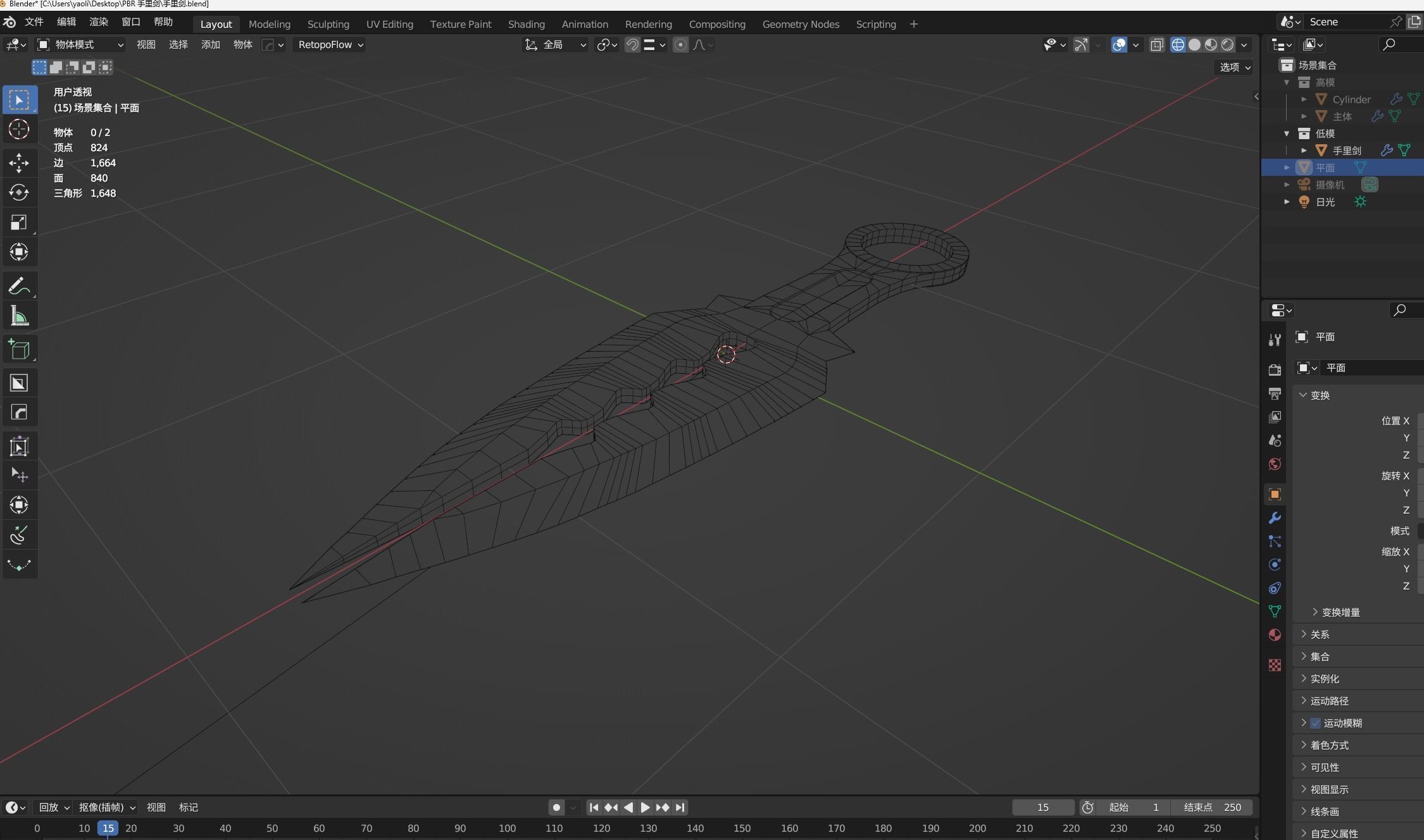The height and width of the screenshot is (840, 1424).
Task: Pick the Add Cube tool
Action: point(19,349)
